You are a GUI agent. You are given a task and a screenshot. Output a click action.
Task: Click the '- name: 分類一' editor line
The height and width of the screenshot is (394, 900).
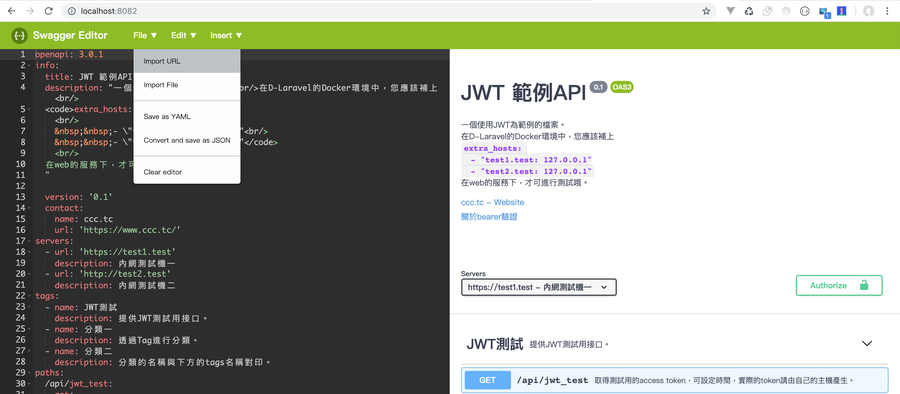click(x=79, y=329)
